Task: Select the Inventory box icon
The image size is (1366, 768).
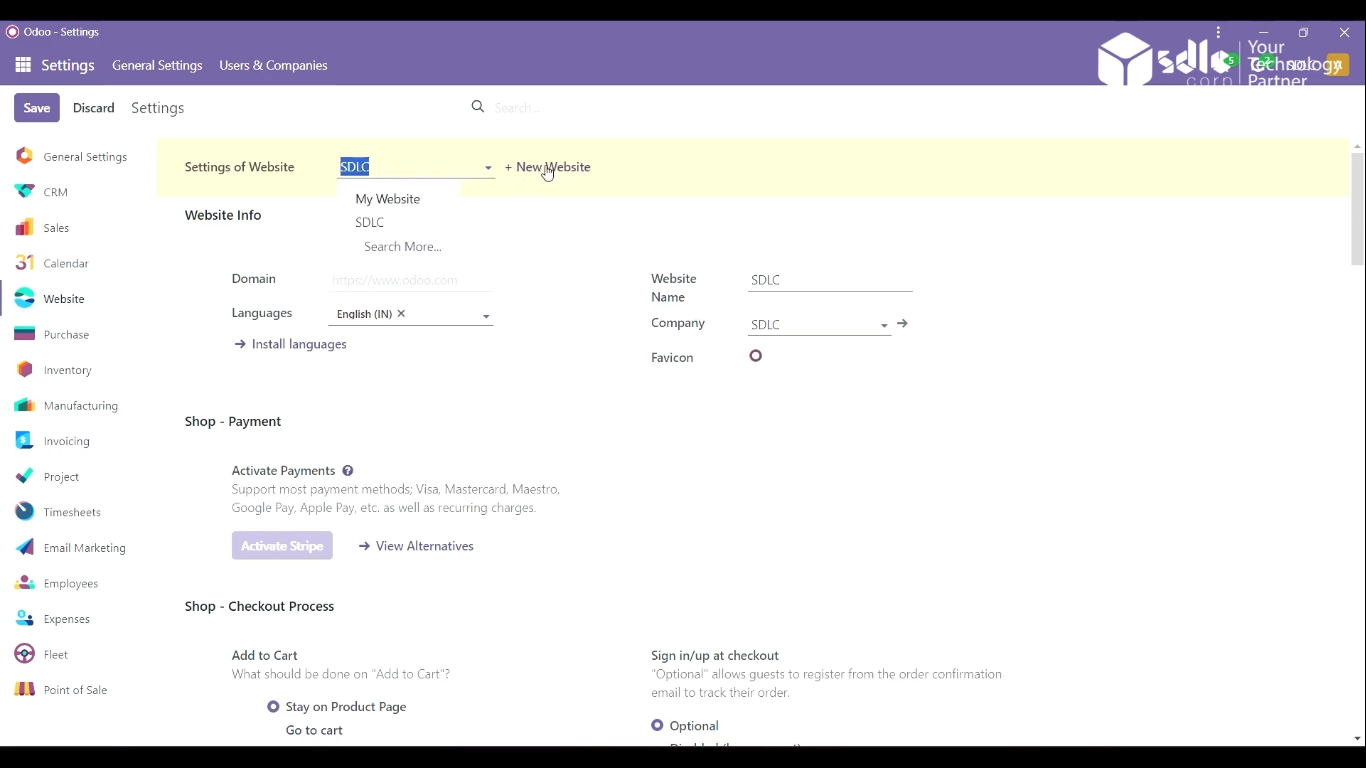Action: pos(24,370)
